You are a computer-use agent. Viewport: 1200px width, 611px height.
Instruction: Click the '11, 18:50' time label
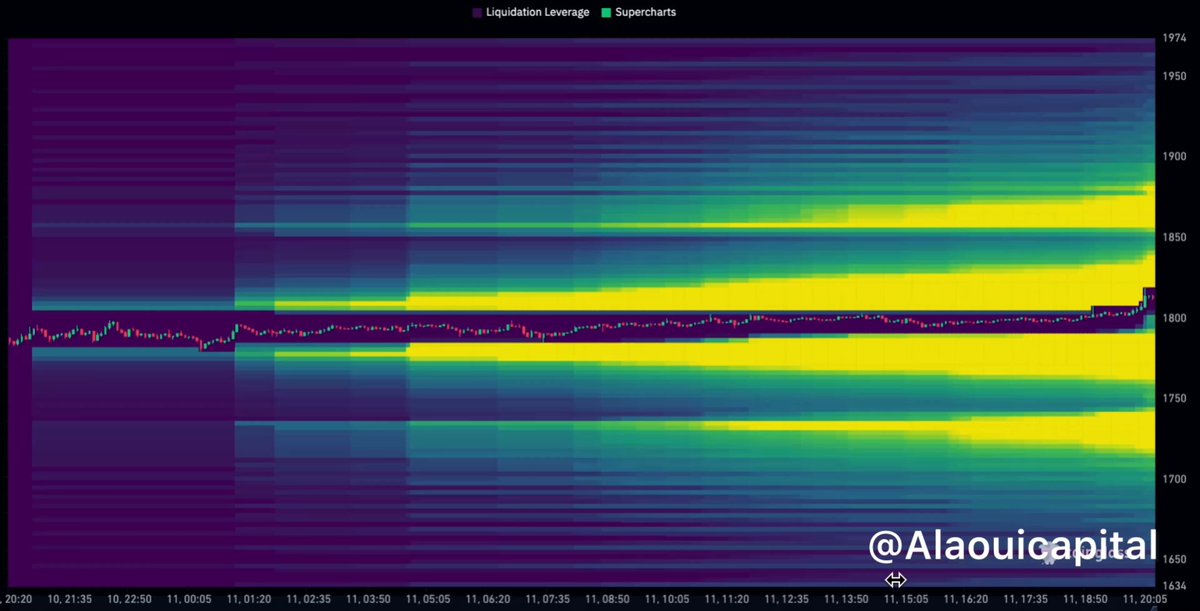click(x=1085, y=599)
